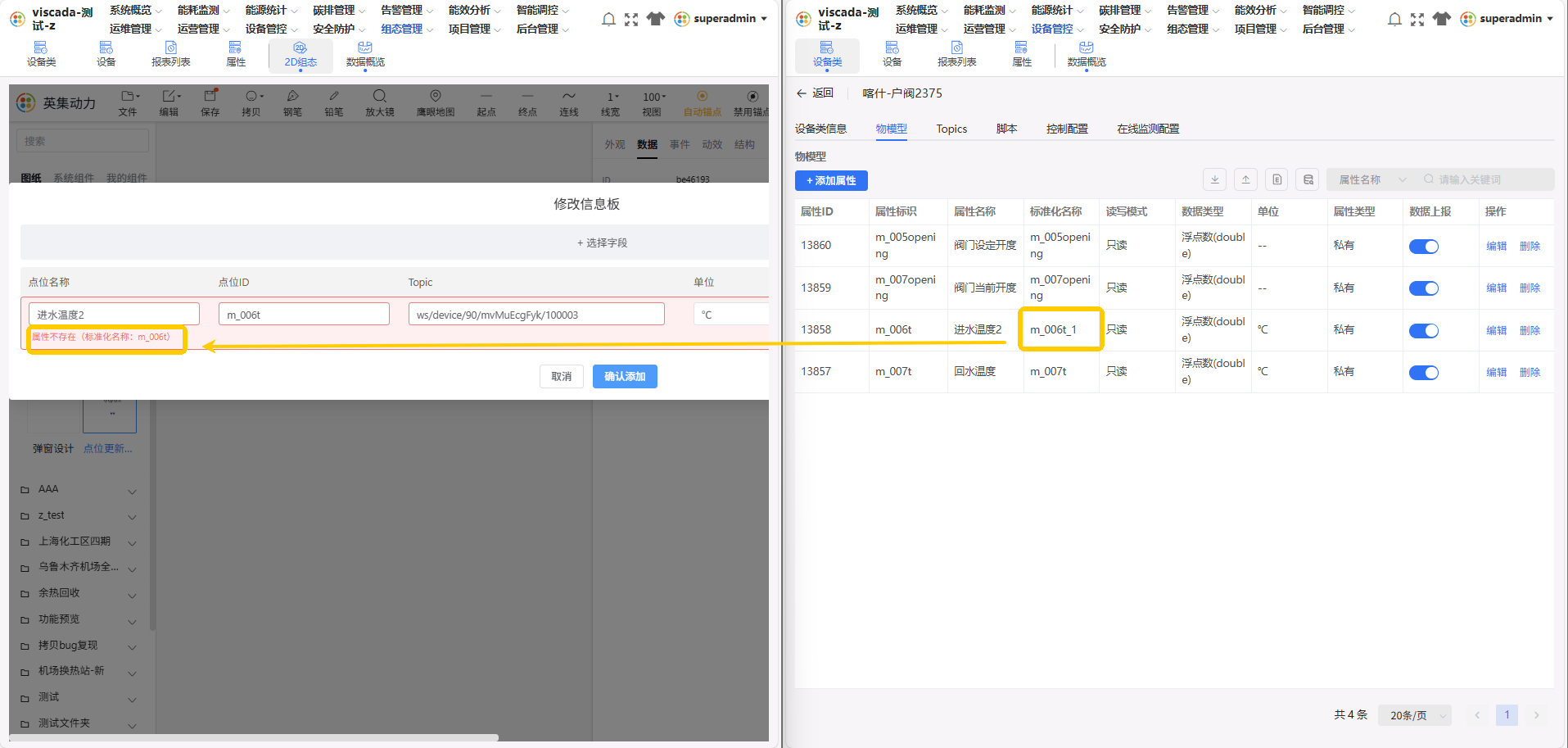Image resolution: width=1568 pixels, height=748 pixels.
Task: Toggle 数据上报 switch for row 13860
Action: [x=1423, y=246]
